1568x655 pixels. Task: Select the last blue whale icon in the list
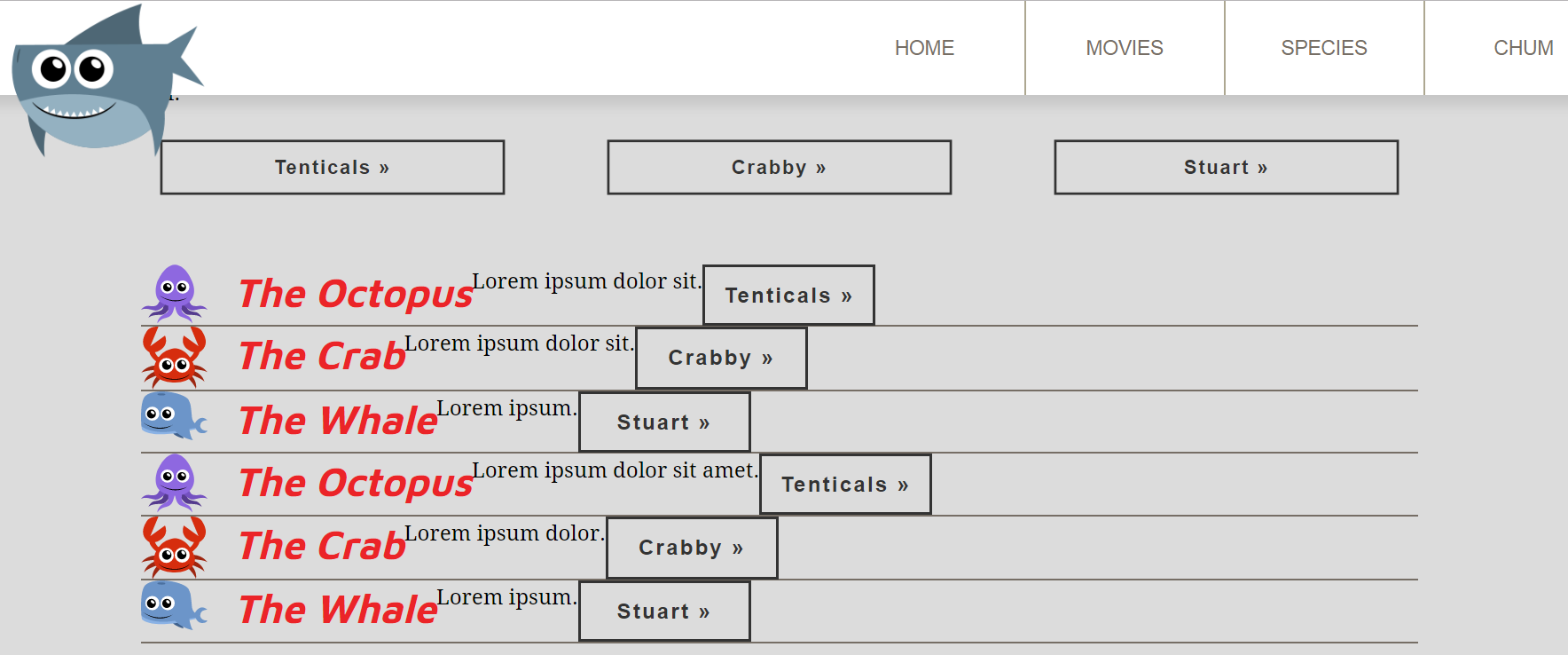[x=174, y=605]
